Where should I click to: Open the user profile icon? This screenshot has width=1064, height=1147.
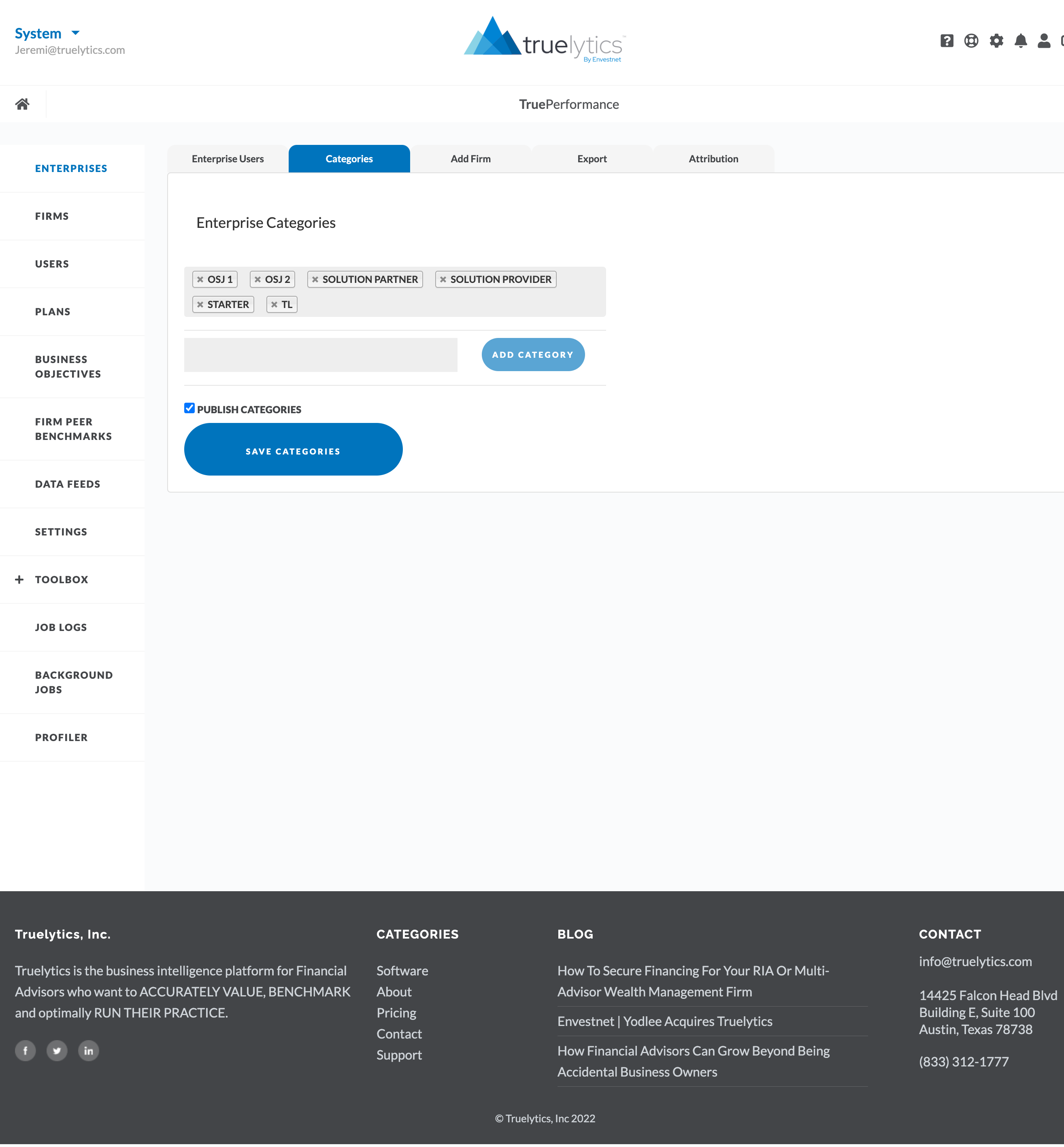1044,41
